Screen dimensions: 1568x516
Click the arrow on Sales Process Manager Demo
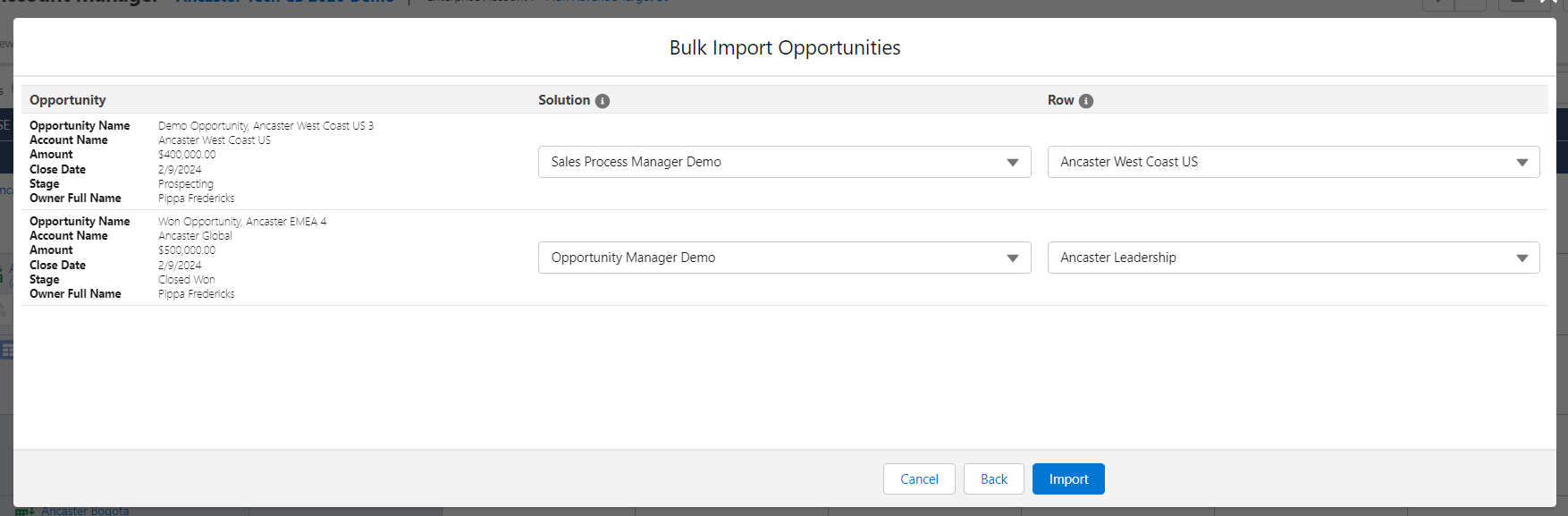(1012, 163)
